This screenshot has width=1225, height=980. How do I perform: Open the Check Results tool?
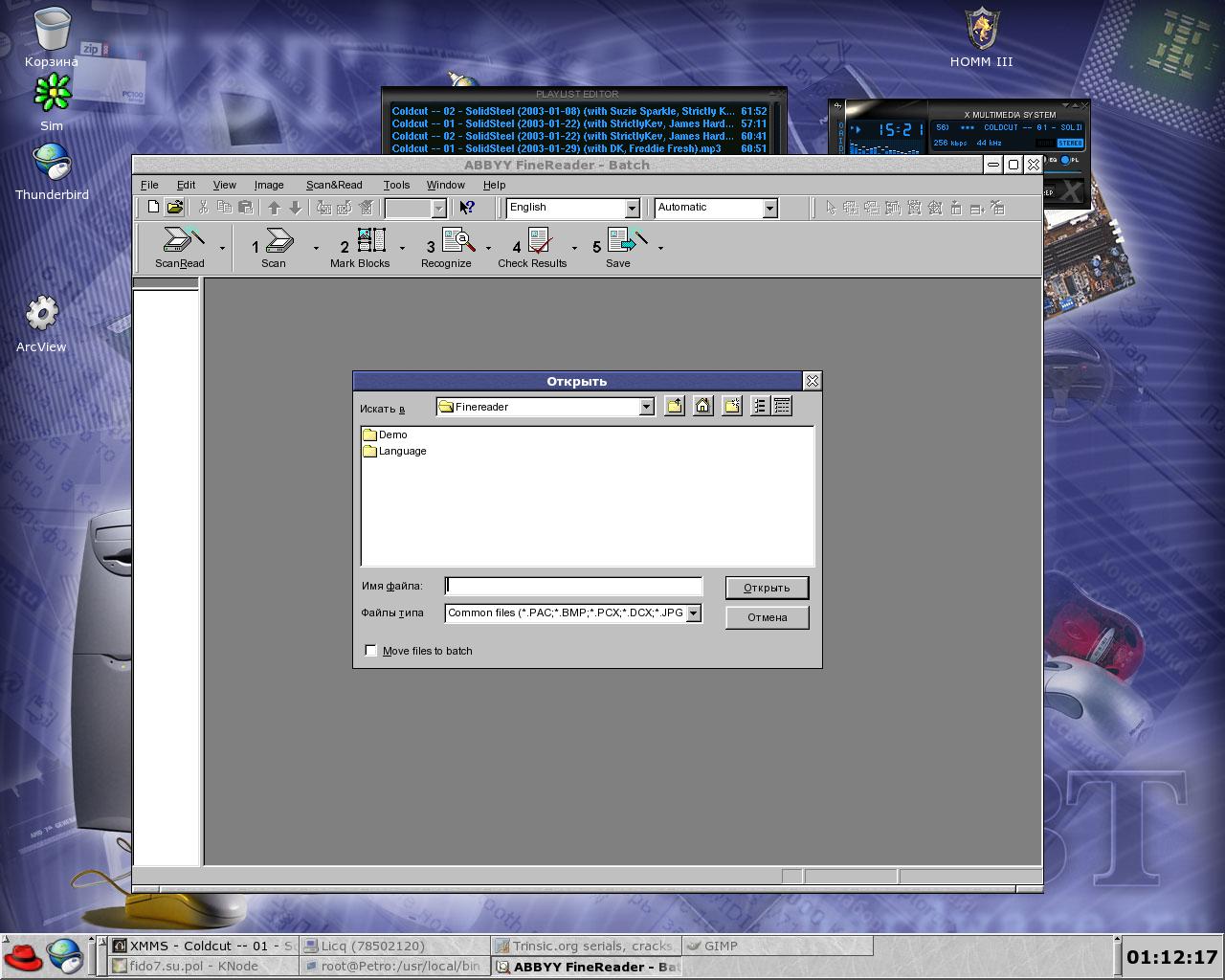click(540, 240)
